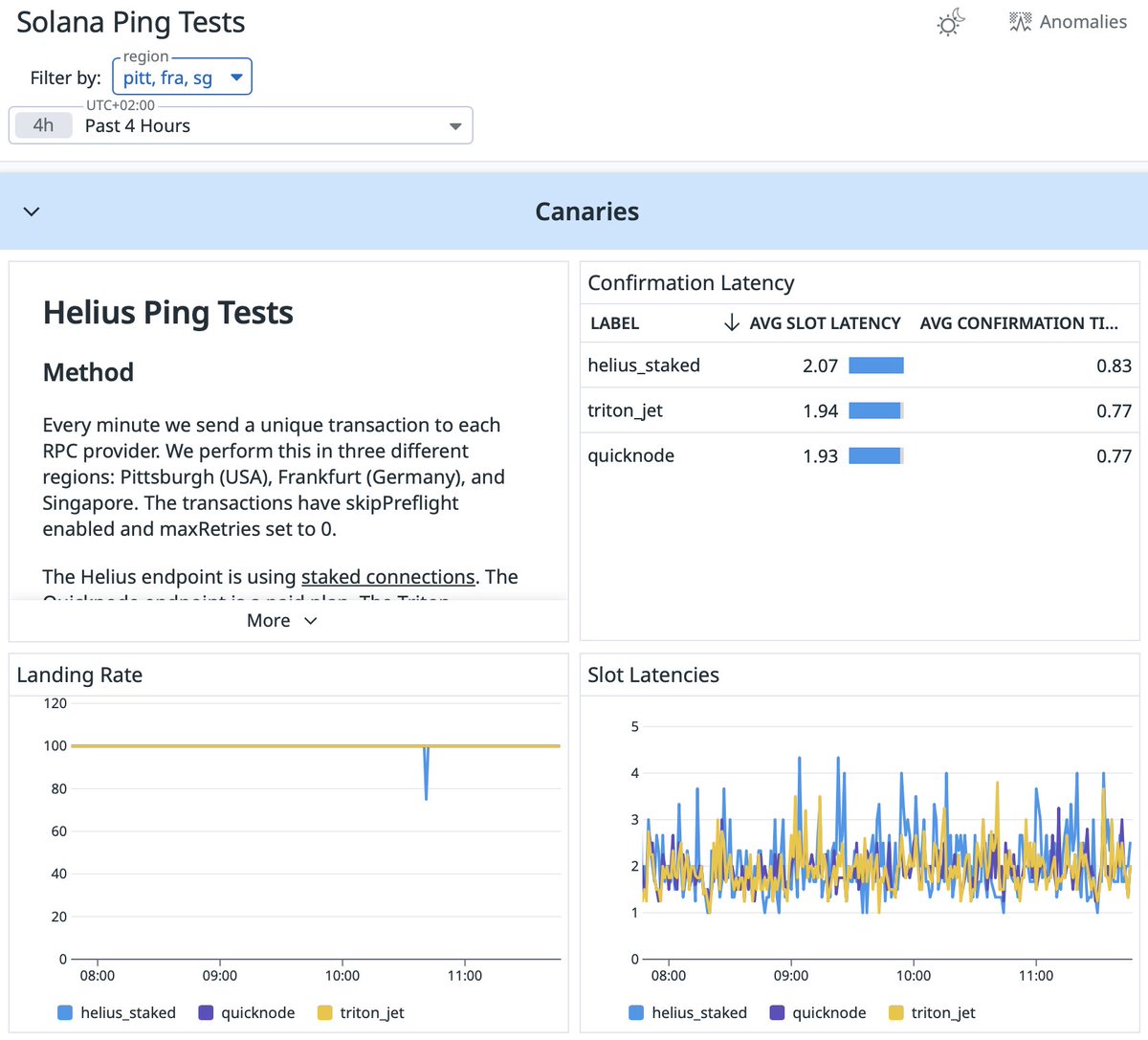
Task: Click the AVG CONFIRMATION TI... column header
Action: [1019, 323]
